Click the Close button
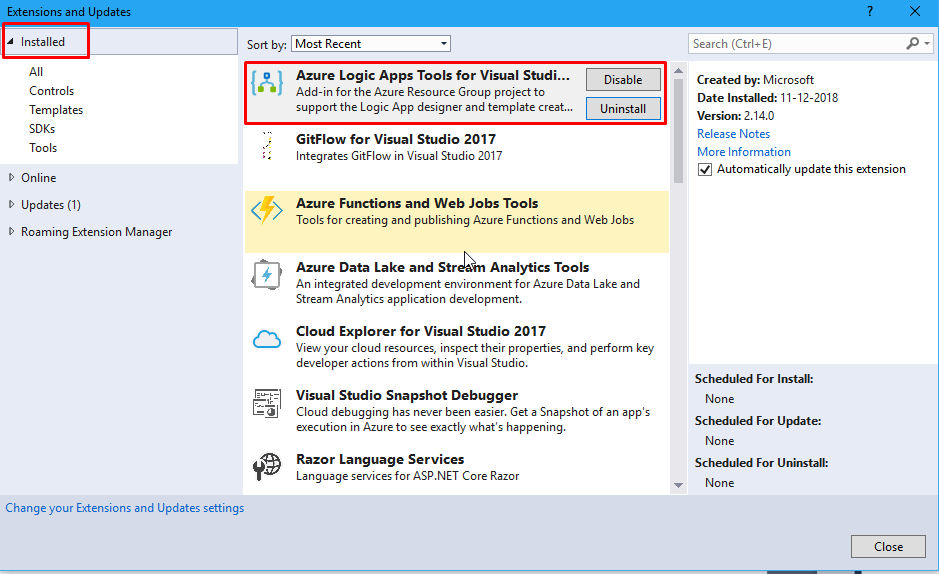 (888, 546)
